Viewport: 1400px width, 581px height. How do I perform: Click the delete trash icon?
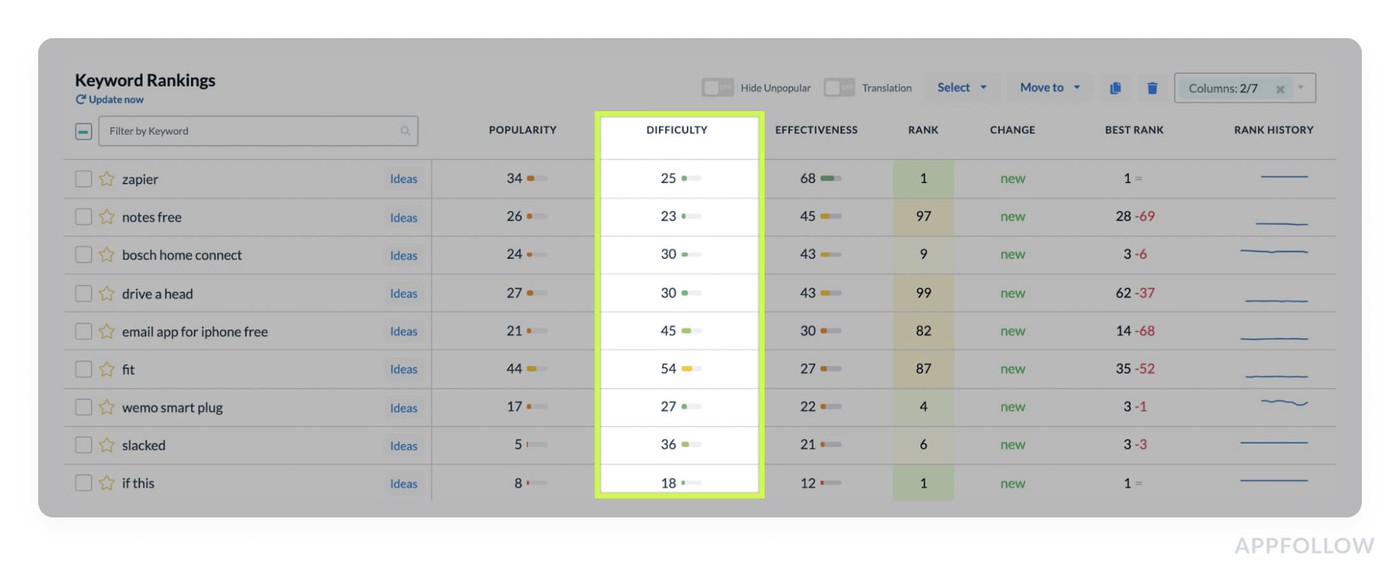point(1152,88)
